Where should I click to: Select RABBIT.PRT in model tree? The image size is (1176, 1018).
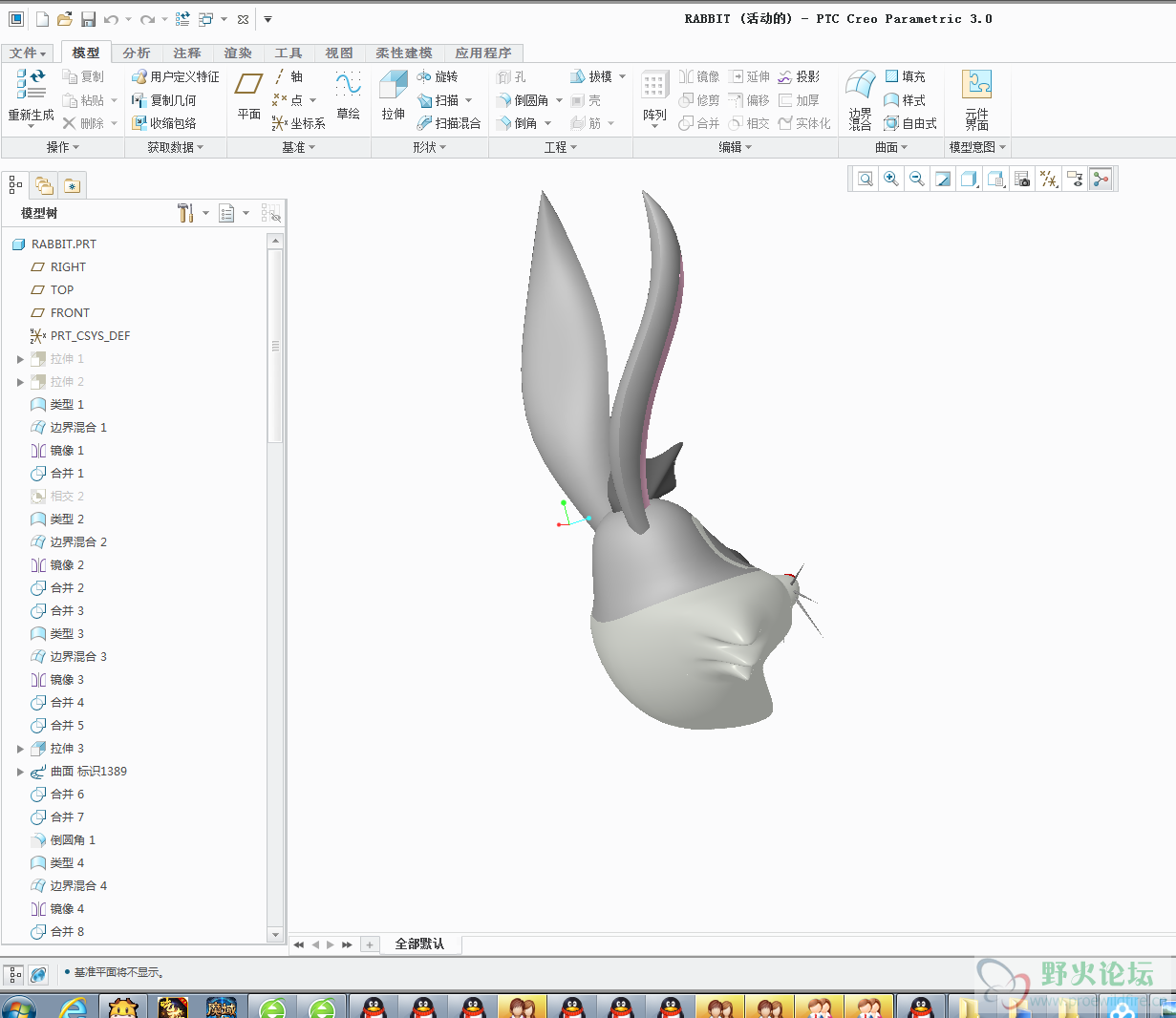tap(54, 244)
